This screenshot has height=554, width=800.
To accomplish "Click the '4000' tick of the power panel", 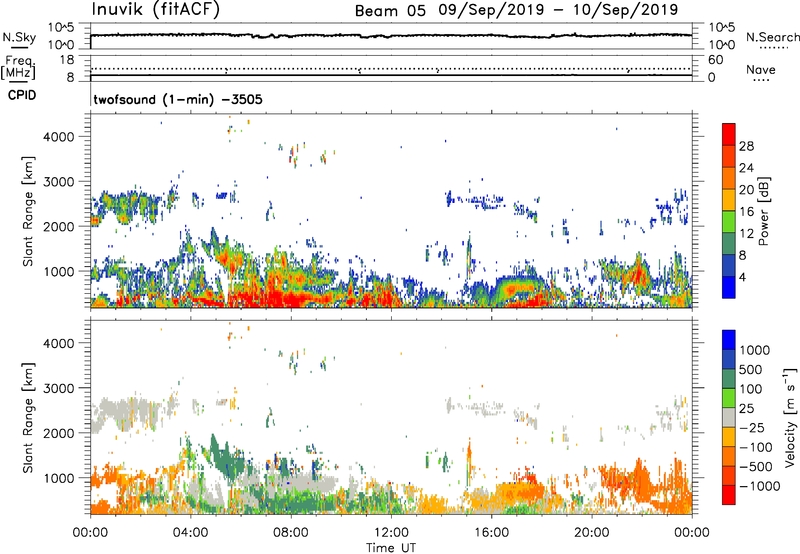I will pos(58,137).
